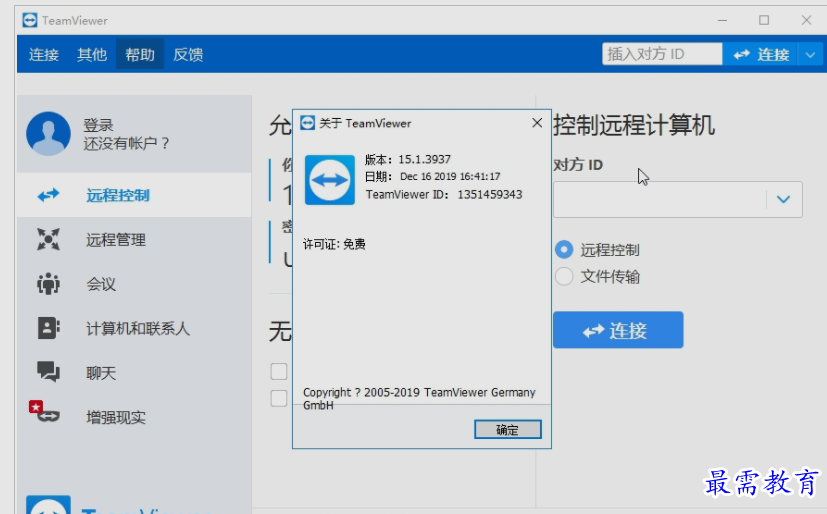Click the Copyright 2005-2019 TeamViewer text

(x=419, y=399)
